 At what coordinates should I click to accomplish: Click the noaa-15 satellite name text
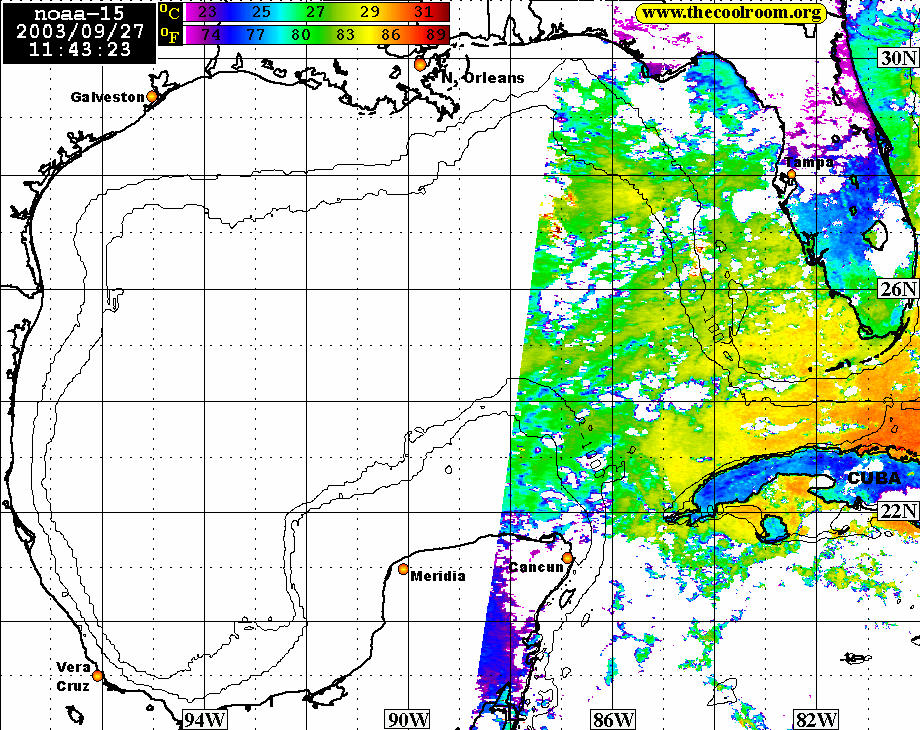[x=79, y=13]
